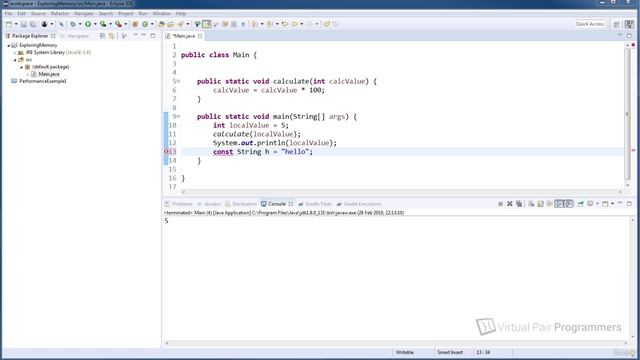Open the Run menu

(143, 13)
